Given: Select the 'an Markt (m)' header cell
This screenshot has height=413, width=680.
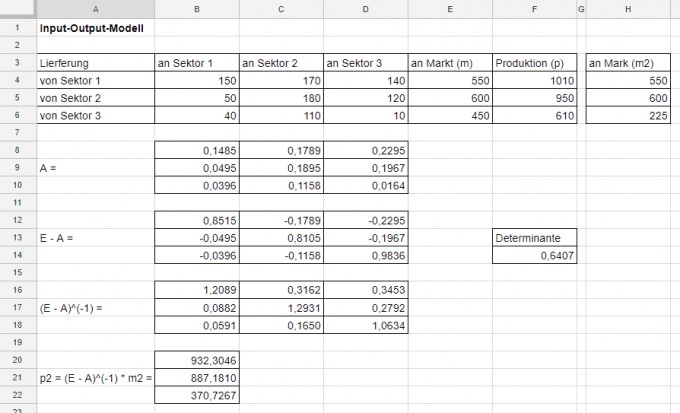Looking at the screenshot, I should click(x=450, y=63).
